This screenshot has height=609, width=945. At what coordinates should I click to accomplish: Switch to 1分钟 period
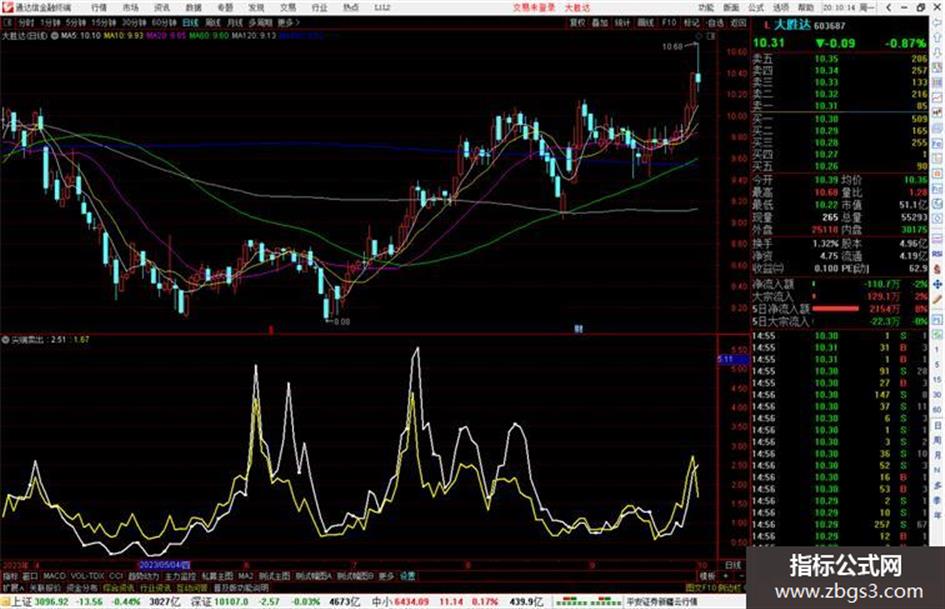click(50, 22)
